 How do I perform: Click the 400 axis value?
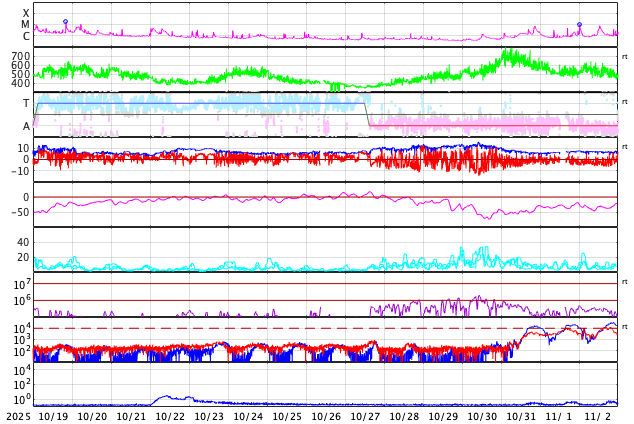pyautogui.click(x=20, y=84)
